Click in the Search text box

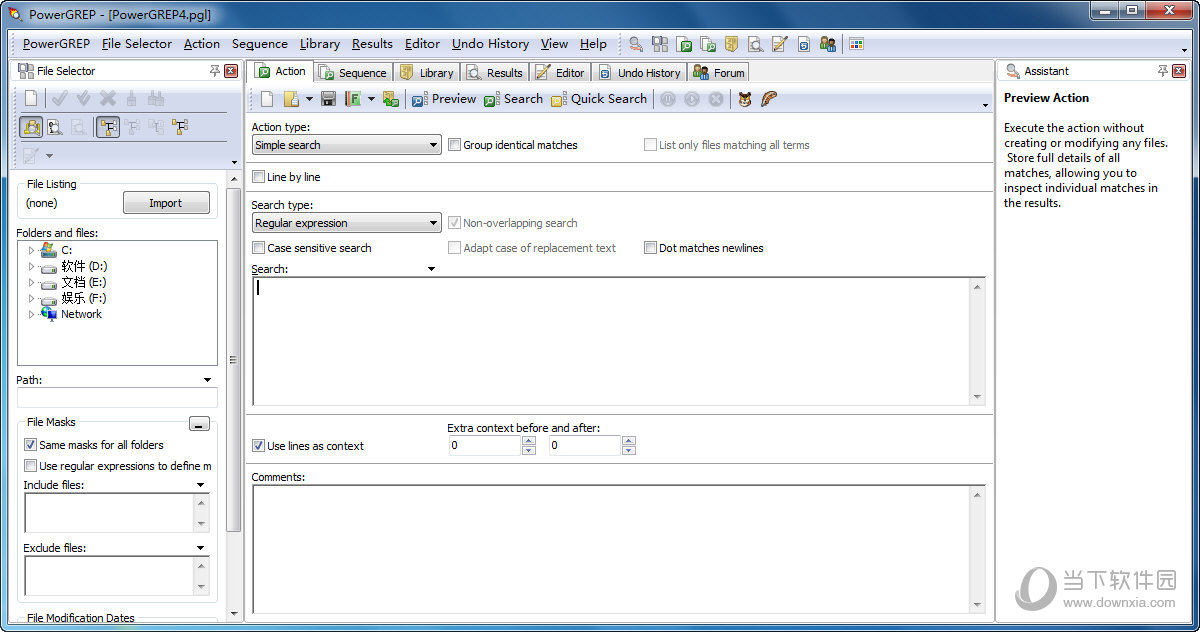click(611, 341)
